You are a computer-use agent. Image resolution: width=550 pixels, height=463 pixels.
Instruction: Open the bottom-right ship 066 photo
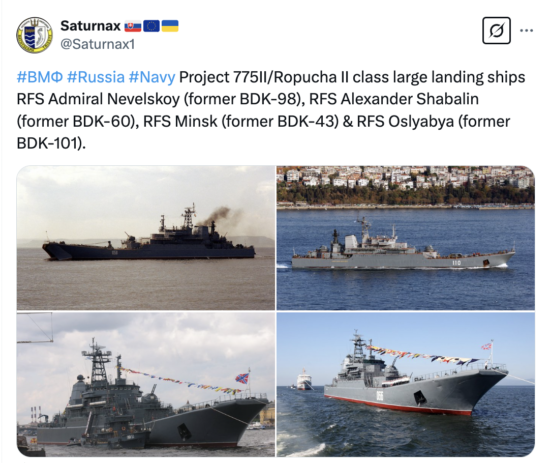click(x=405, y=384)
